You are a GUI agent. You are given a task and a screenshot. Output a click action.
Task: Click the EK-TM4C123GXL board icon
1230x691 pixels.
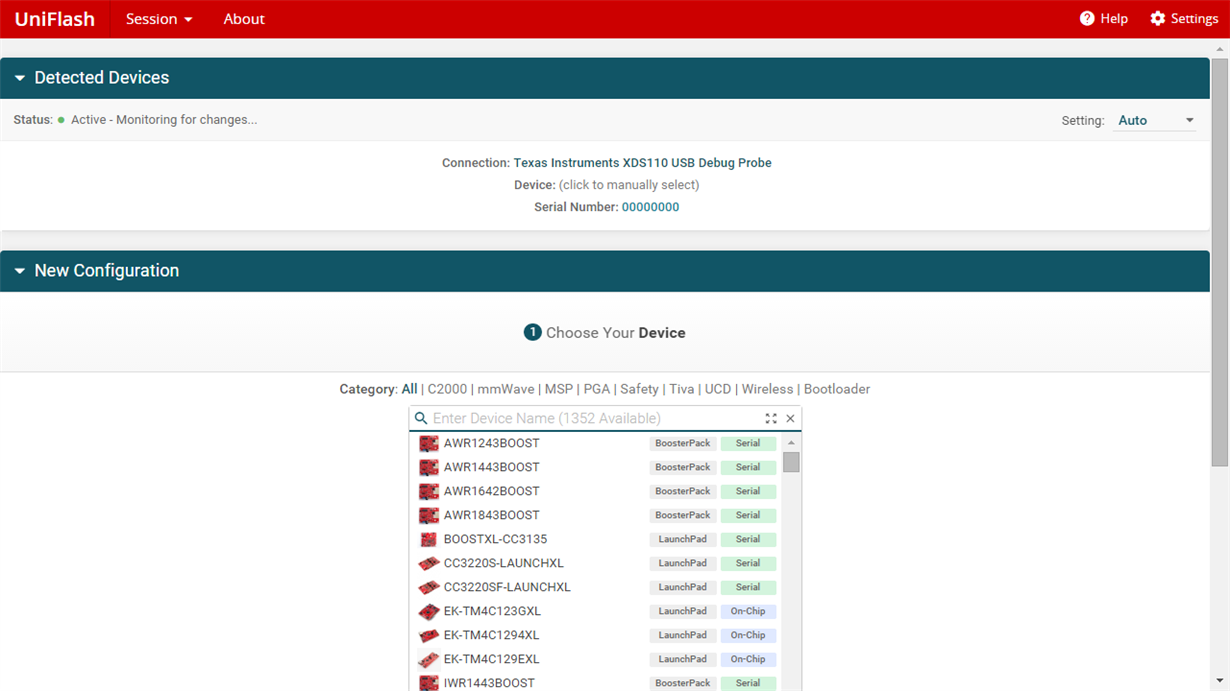[x=429, y=611]
